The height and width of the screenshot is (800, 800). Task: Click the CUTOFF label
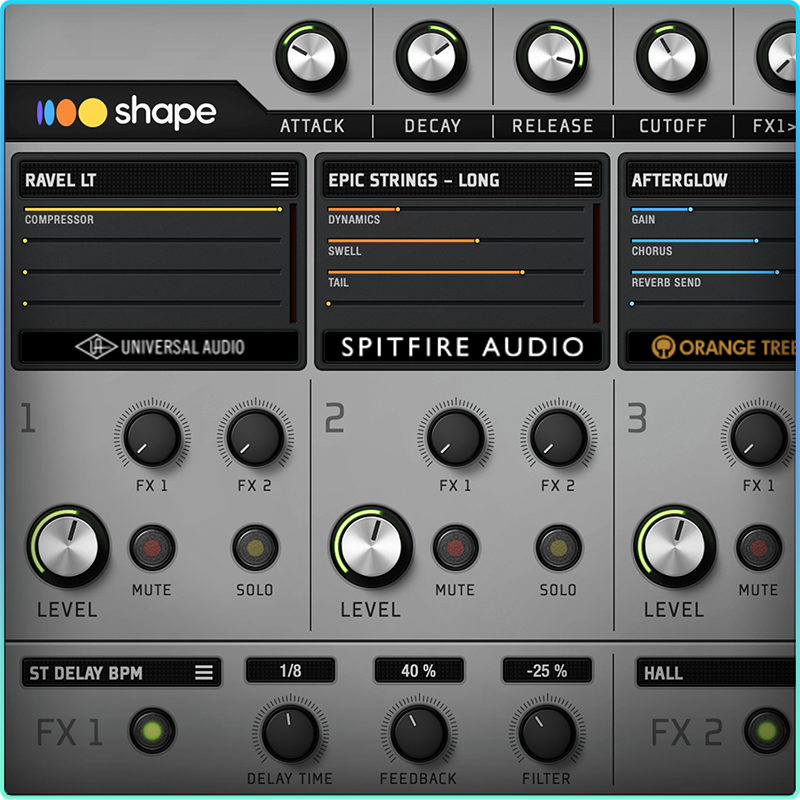(673, 126)
